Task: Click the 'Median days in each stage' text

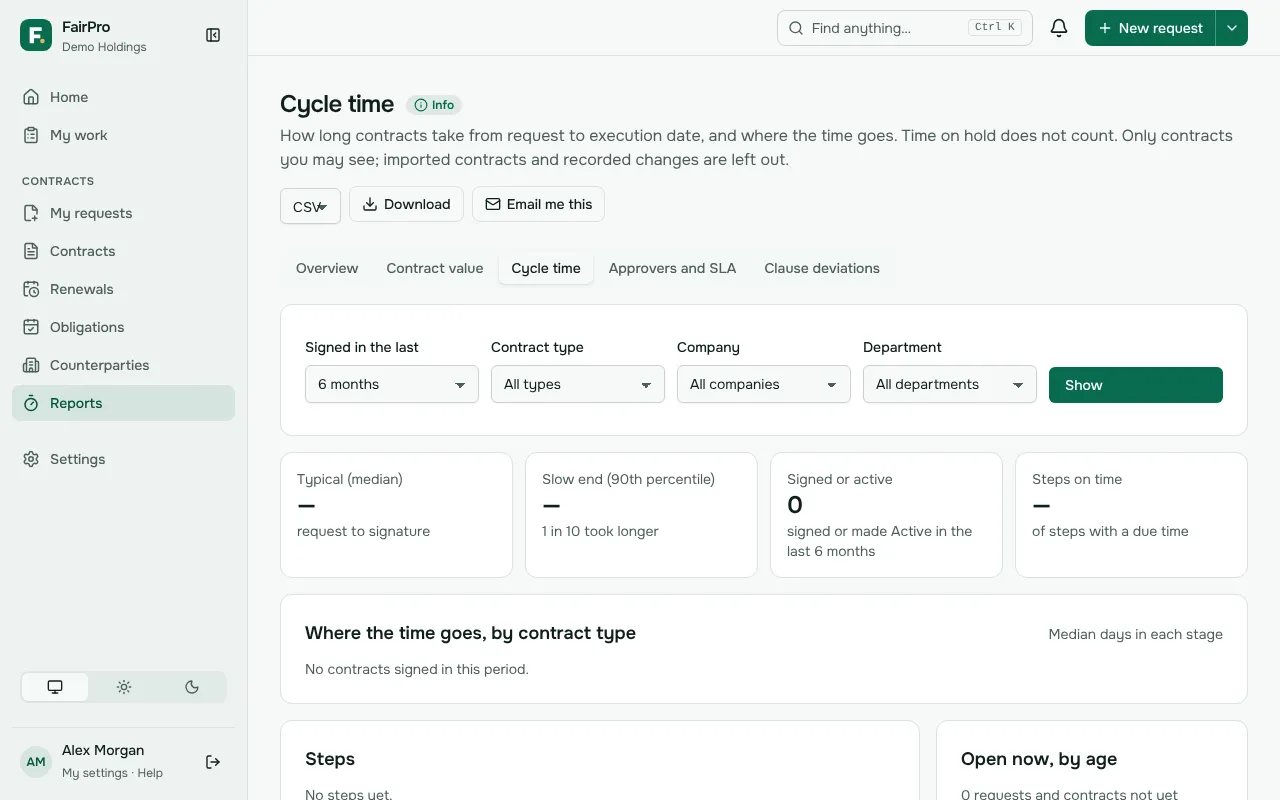Action: pos(1135,634)
